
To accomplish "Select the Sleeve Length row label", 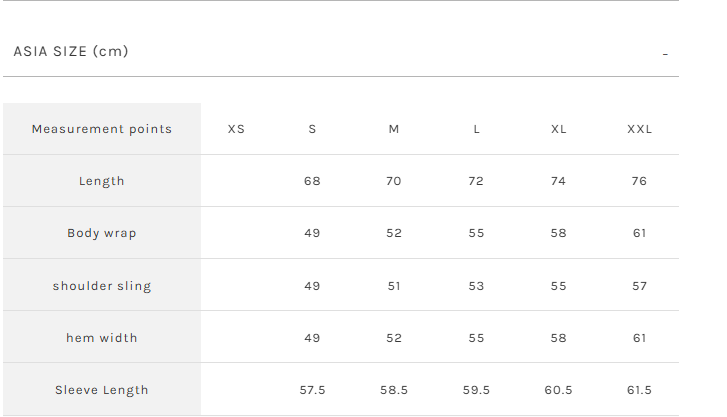I will coord(102,390).
